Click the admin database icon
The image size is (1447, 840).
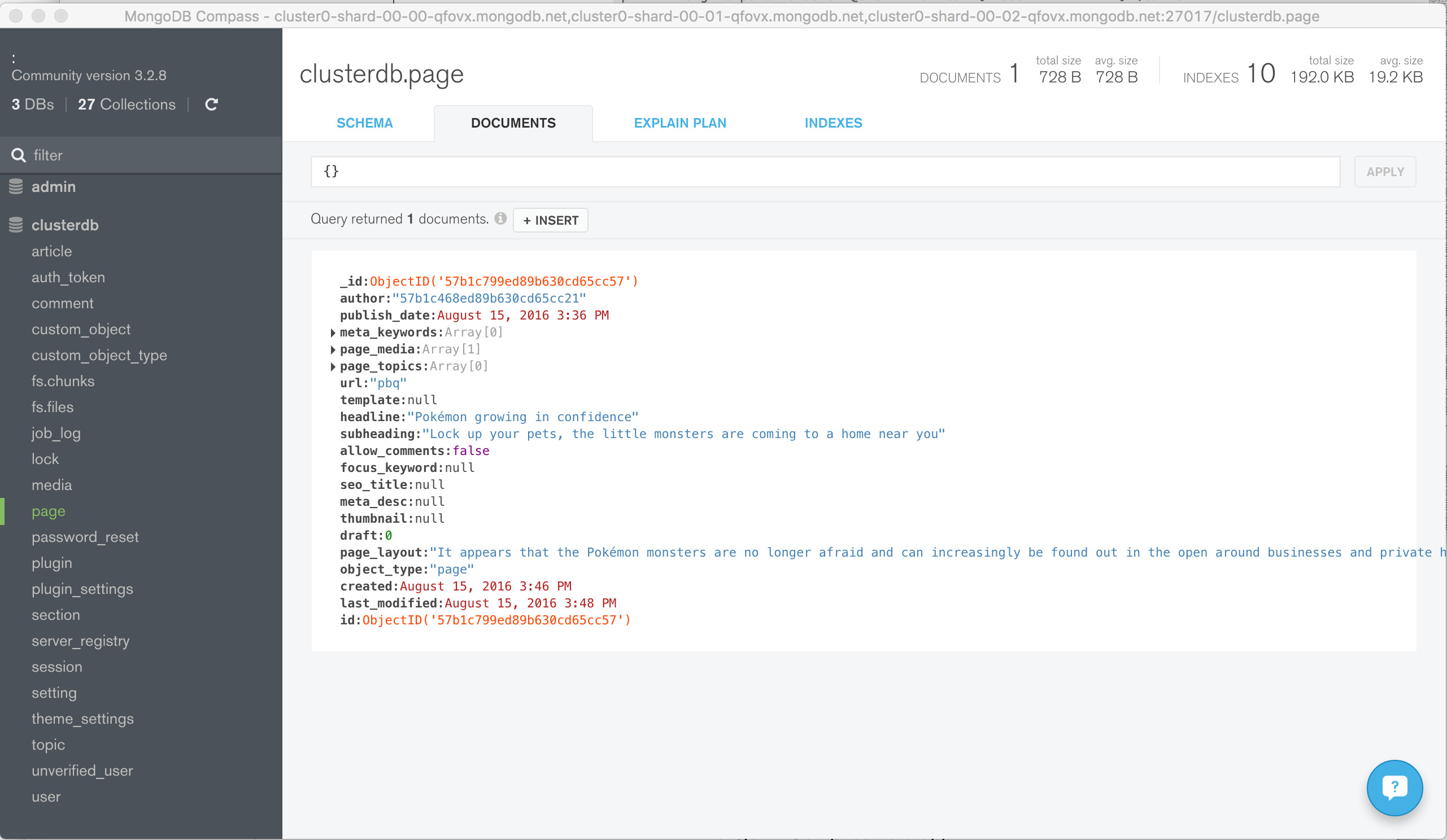pos(16,186)
